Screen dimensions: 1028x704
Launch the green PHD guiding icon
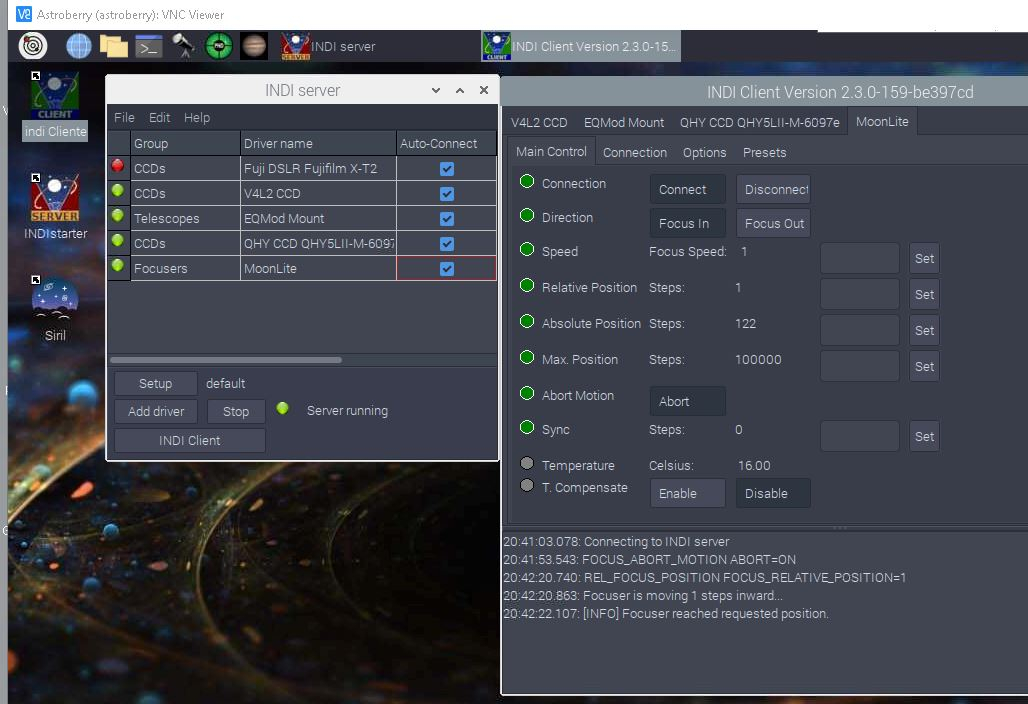218,47
